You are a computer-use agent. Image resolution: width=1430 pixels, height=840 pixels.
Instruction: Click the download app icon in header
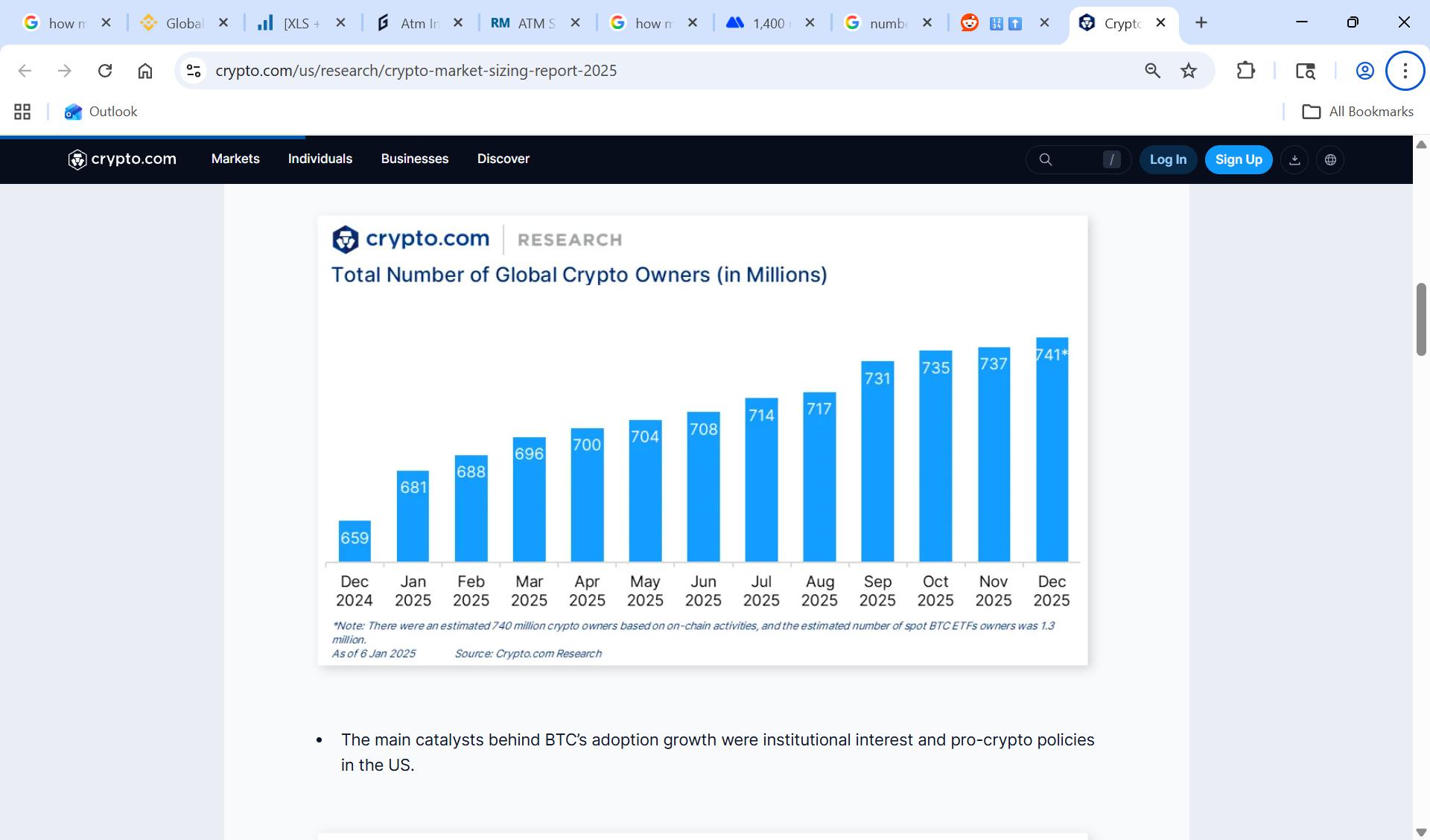click(x=1294, y=159)
